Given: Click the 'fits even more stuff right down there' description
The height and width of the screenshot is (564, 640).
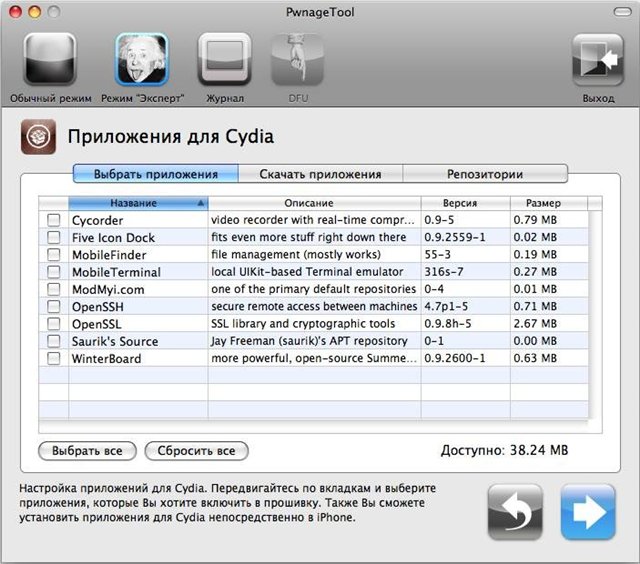Looking at the screenshot, I should click(x=309, y=237).
